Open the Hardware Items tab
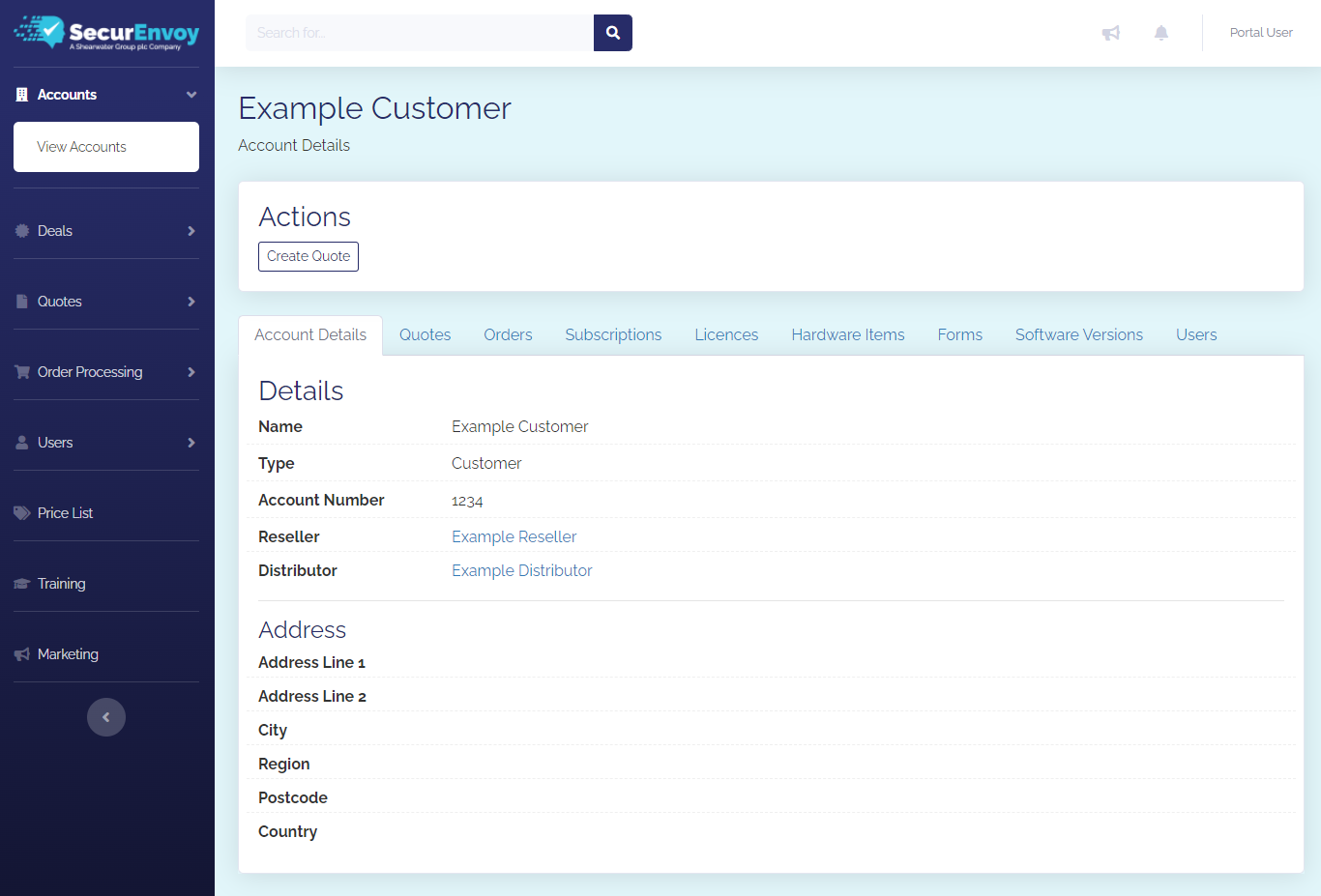 click(x=848, y=335)
